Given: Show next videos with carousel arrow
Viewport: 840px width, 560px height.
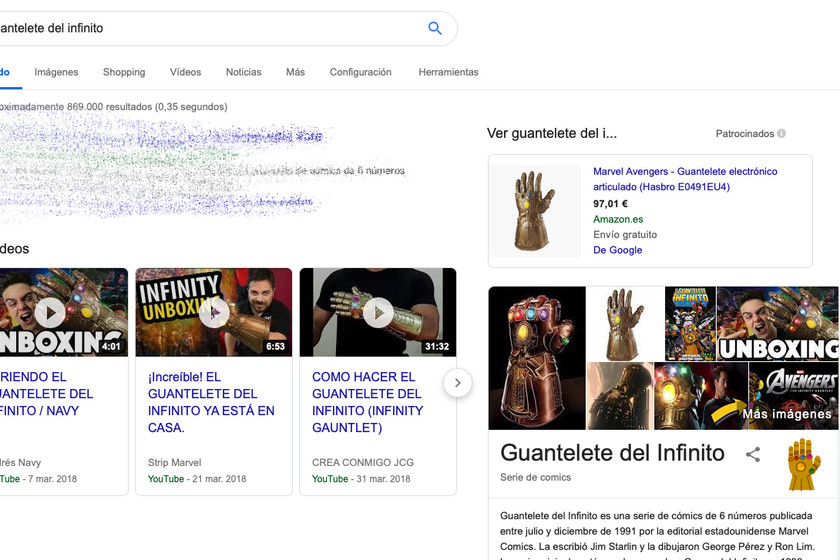Looking at the screenshot, I should pos(458,383).
